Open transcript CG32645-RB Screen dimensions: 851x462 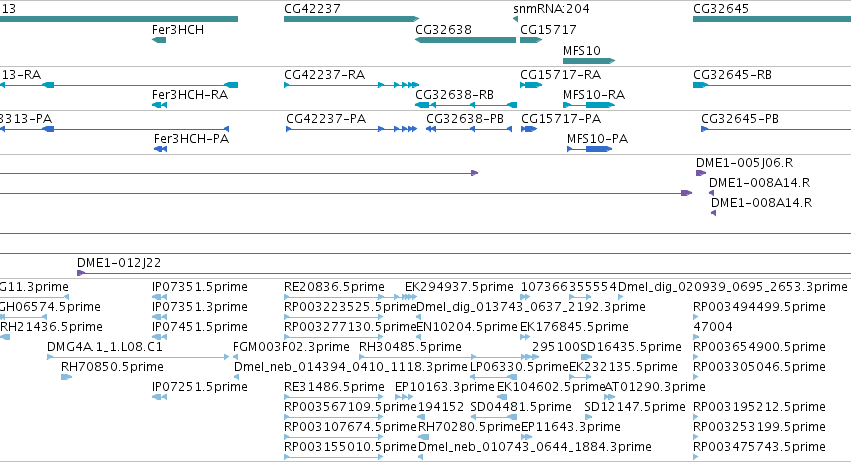click(x=732, y=75)
